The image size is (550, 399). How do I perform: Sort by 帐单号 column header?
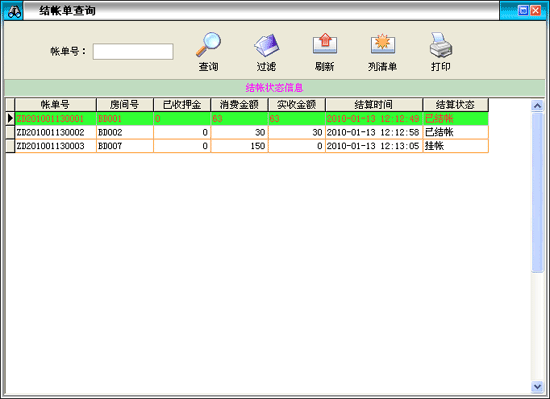coord(55,104)
